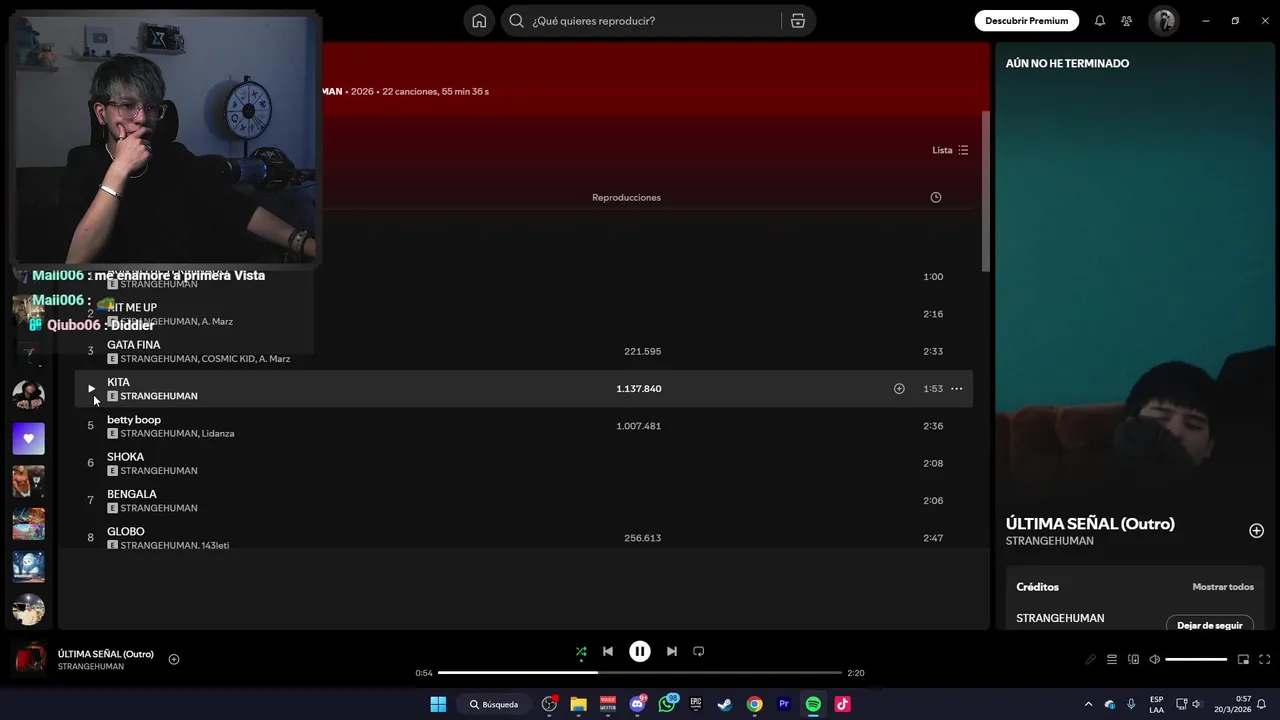Open more options for KITA
The image size is (1280, 720).
(x=957, y=388)
